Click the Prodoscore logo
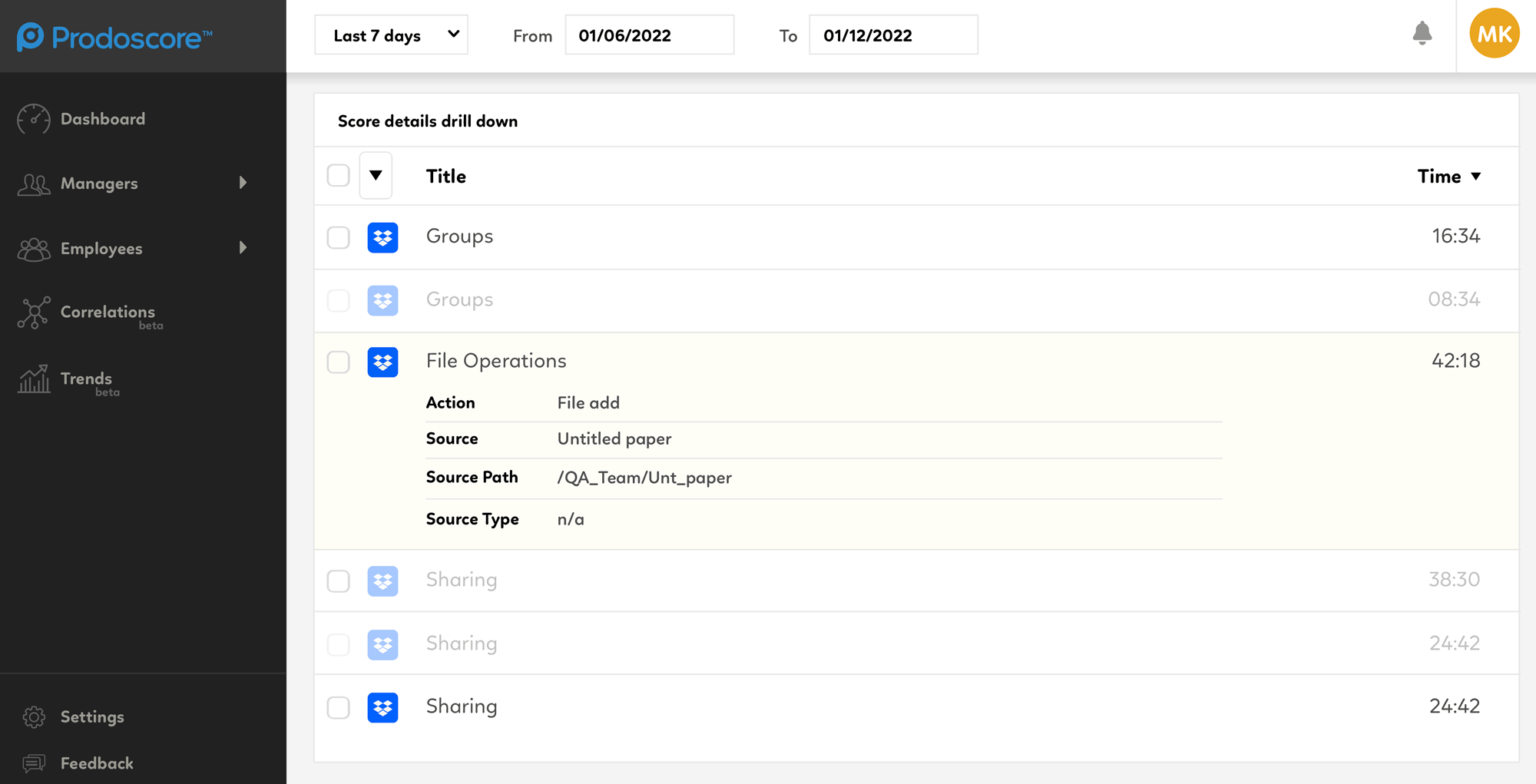This screenshot has width=1536, height=784. pyautogui.click(x=114, y=37)
